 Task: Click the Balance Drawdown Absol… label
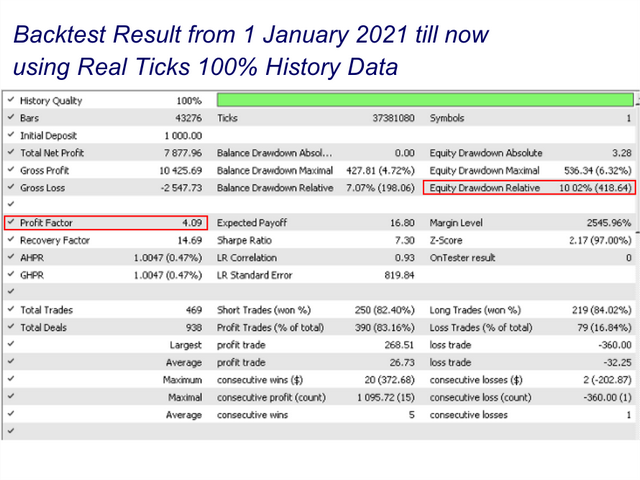pyautogui.click(x=274, y=153)
